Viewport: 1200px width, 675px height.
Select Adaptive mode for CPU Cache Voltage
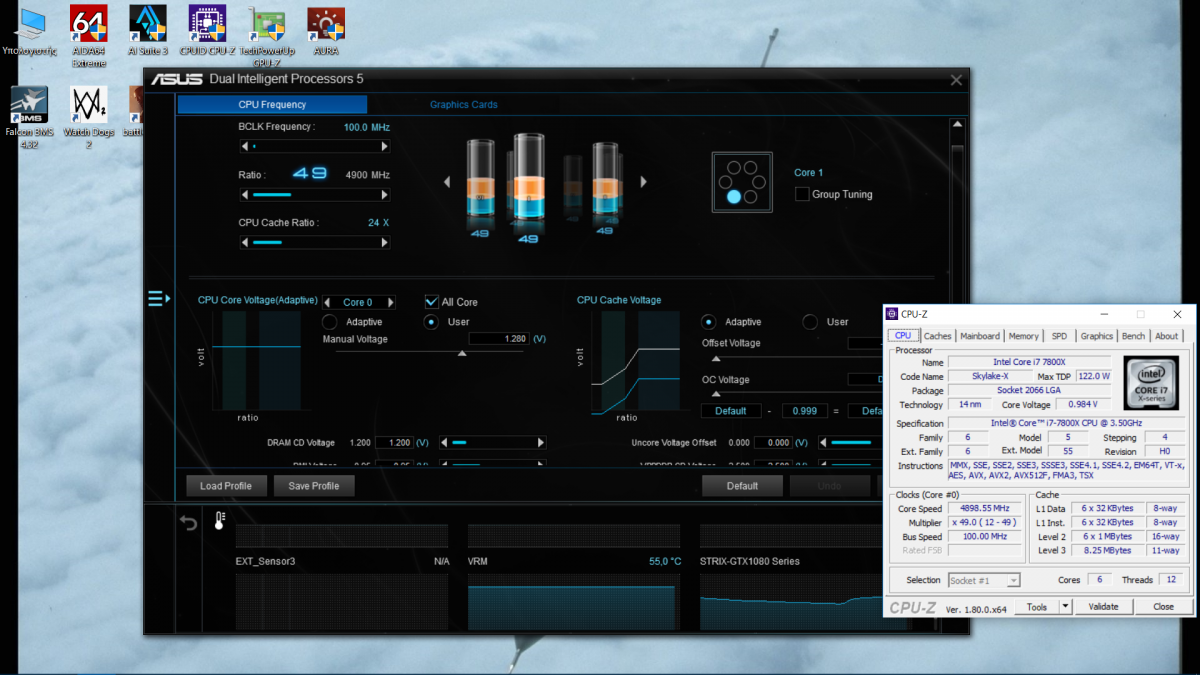(x=709, y=322)
